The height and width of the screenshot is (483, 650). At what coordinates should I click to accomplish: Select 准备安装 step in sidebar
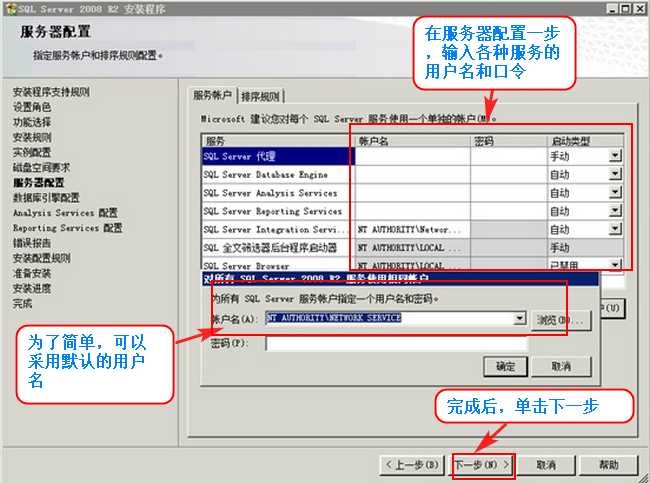click(32, 273)
